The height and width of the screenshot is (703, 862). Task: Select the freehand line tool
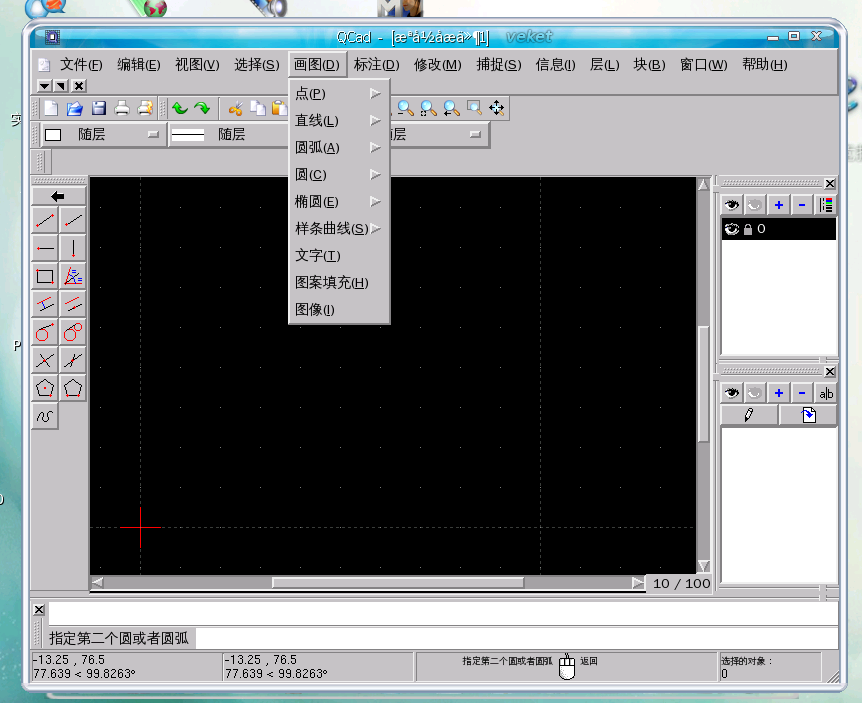click(45, 417)
